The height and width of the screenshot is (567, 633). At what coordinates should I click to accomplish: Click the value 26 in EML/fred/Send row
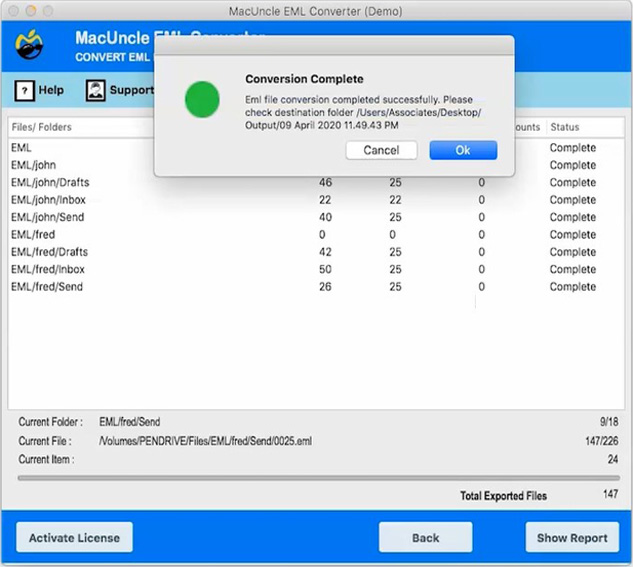[325, 287]
